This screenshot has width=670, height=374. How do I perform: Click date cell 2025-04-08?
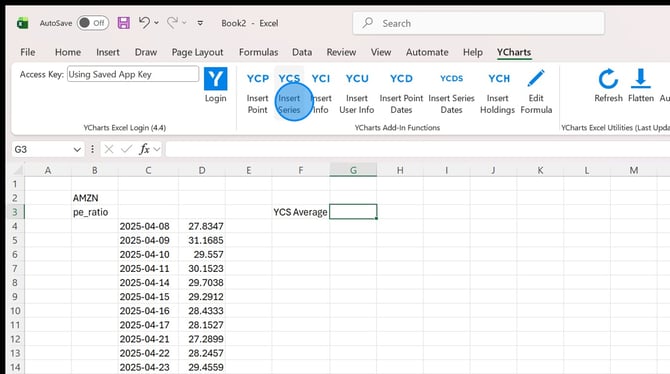148,226
